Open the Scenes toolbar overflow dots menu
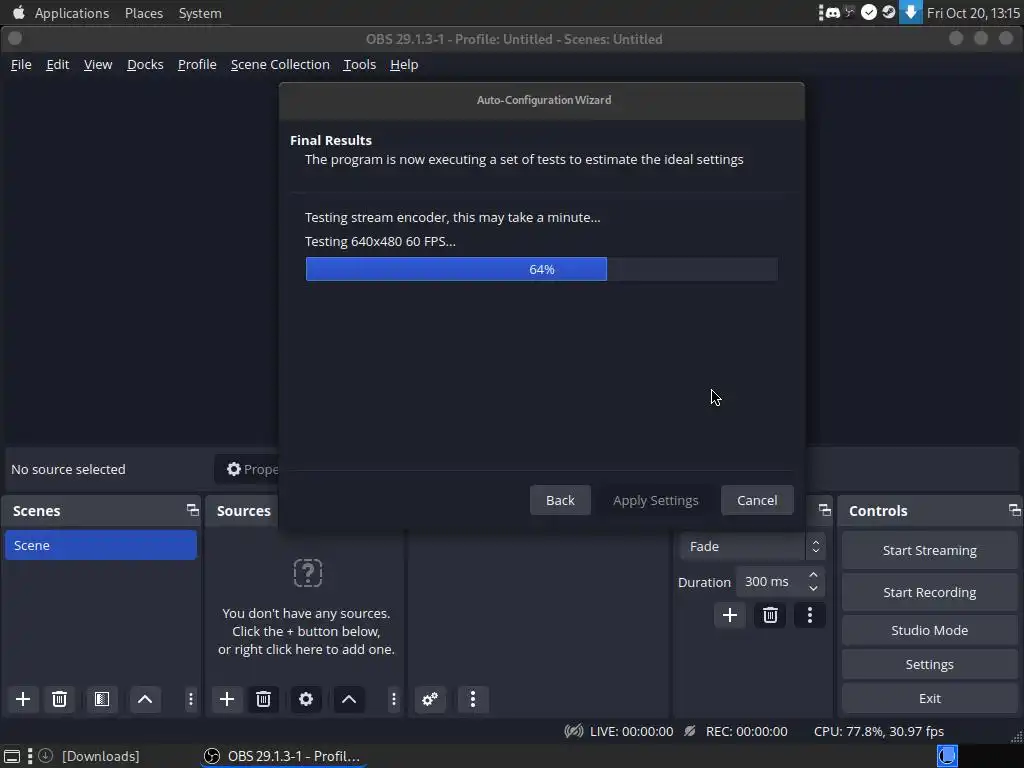This screenshot has width=1024, height=768. coord(191,699)
